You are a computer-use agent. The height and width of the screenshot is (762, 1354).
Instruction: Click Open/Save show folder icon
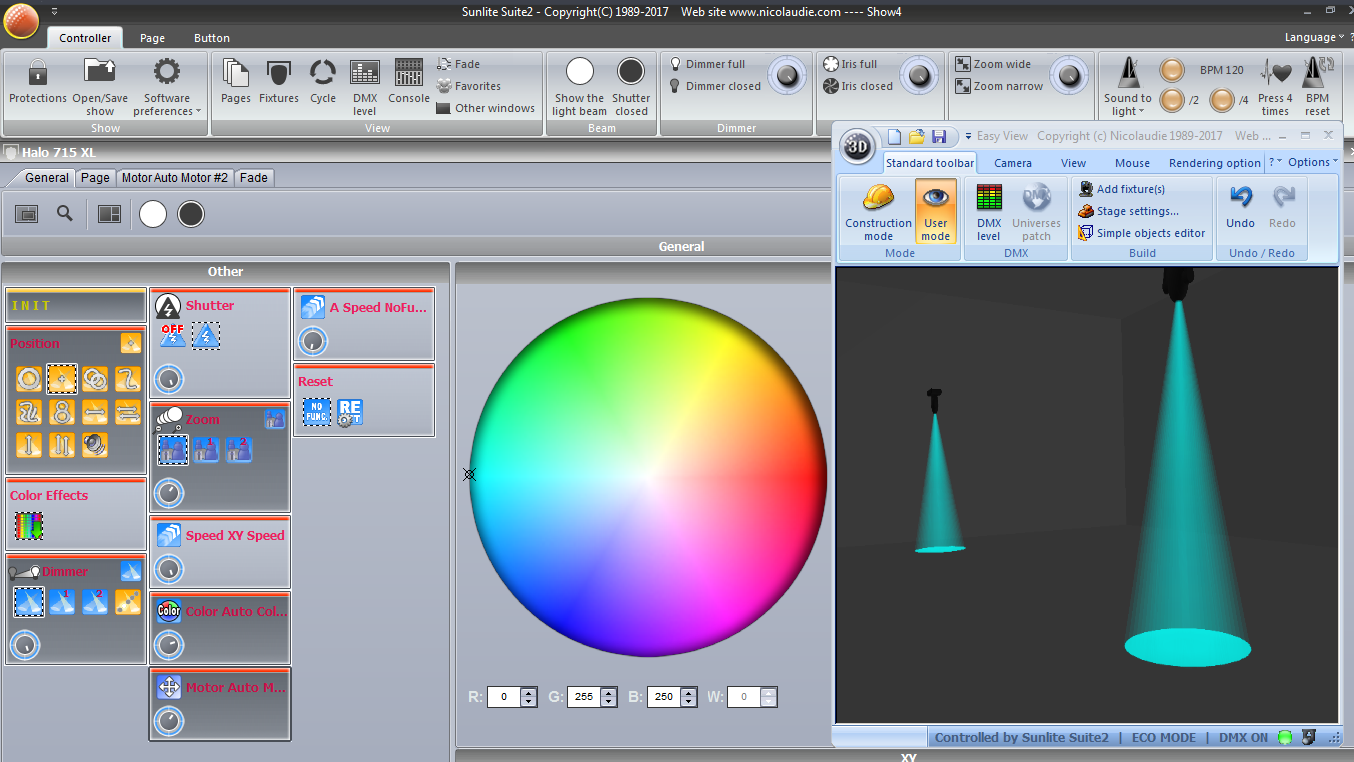click(100, 72)
